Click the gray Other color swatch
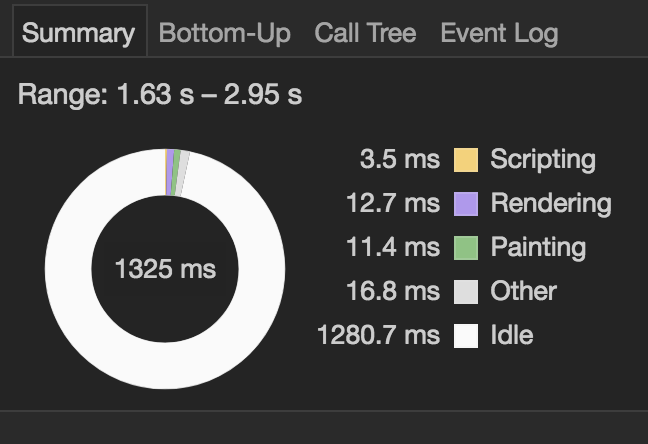The height and width of the screenshot is (444, 648). (466, 291)
